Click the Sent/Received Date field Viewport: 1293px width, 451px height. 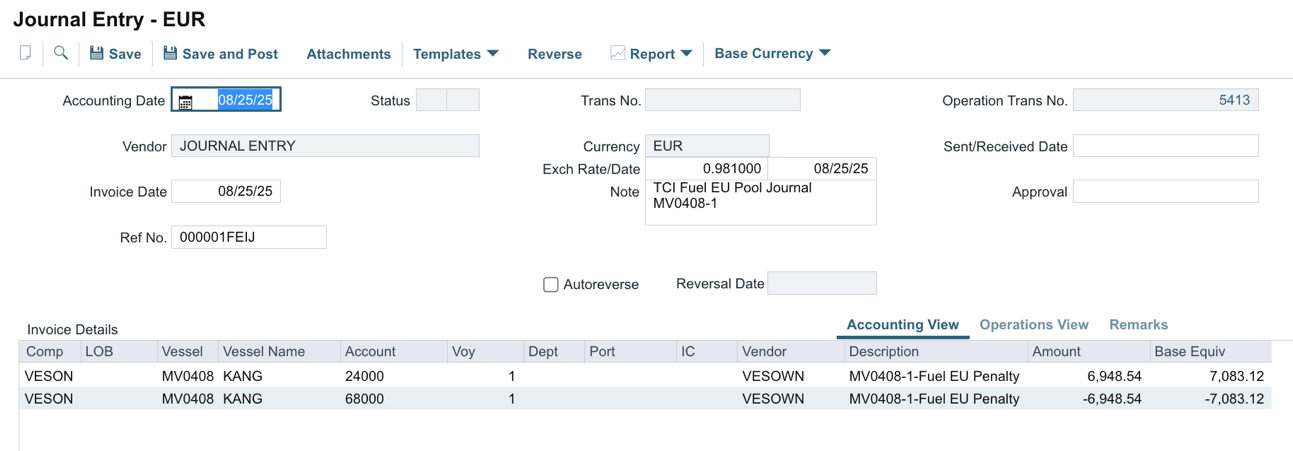coord(1165,146)
